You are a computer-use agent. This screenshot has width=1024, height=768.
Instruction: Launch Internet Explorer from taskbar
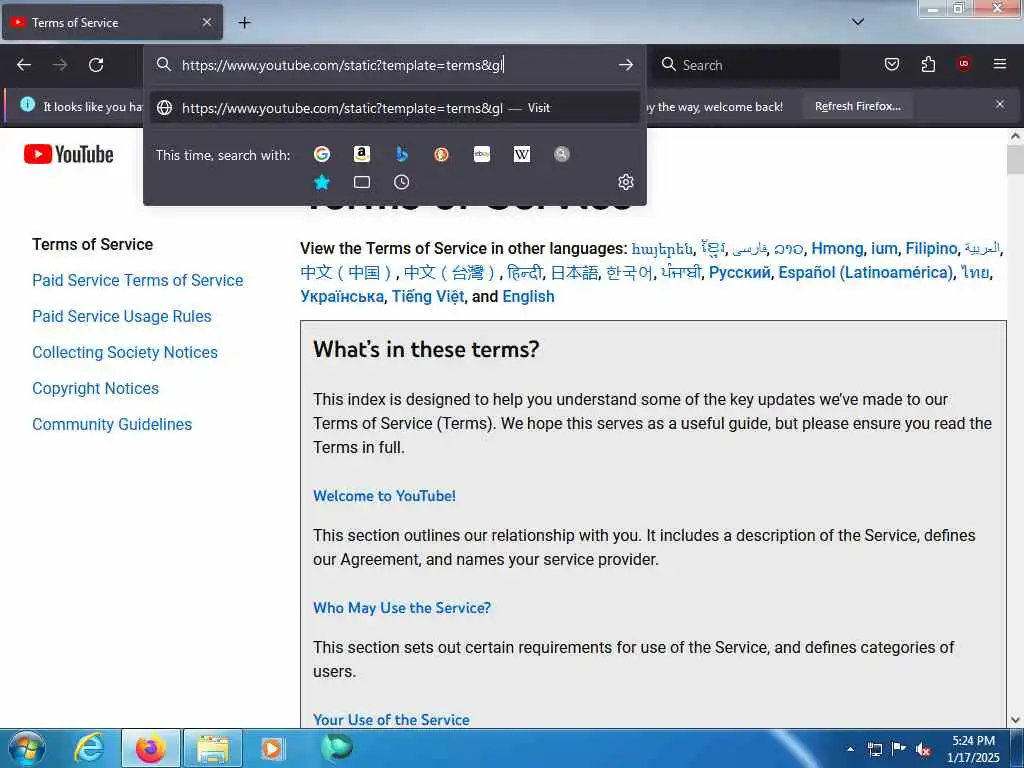tap(89, 748)
